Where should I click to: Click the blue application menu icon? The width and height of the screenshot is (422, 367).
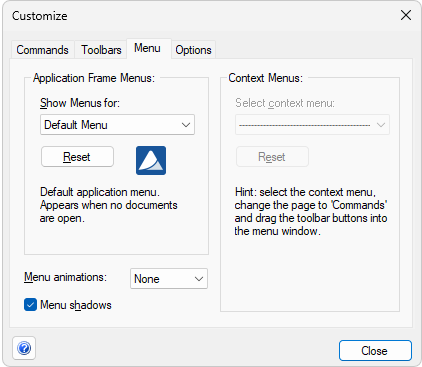coord(151,160)
